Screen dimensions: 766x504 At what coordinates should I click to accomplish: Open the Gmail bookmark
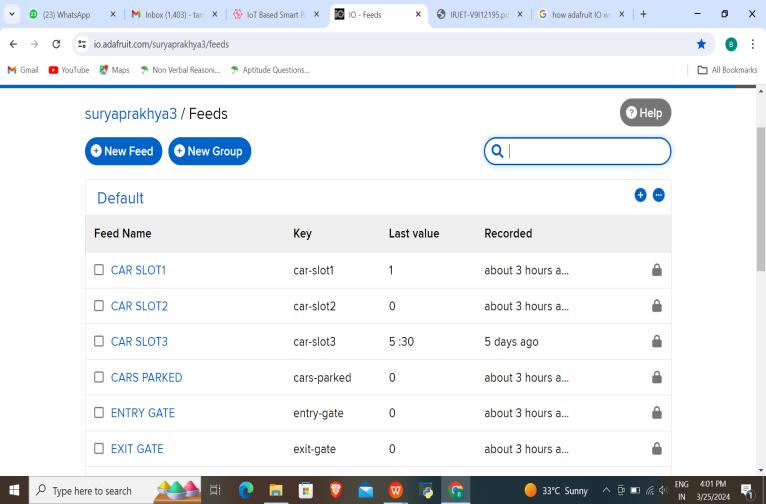tap(23, 70)
